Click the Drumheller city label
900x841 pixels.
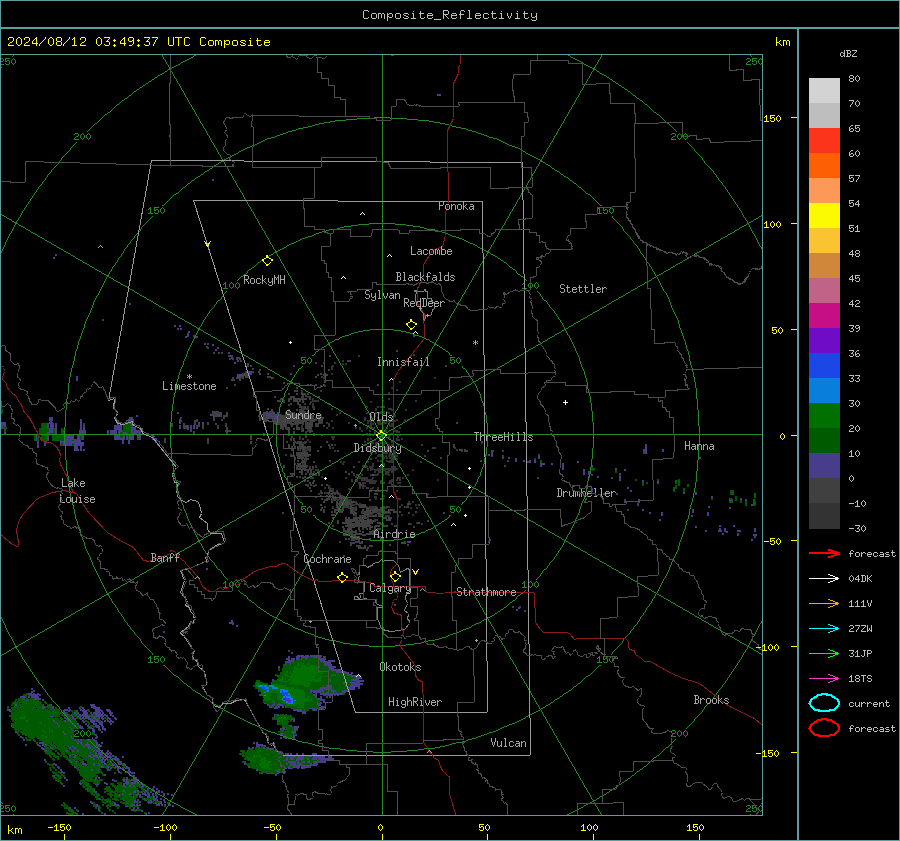(587, 493)
